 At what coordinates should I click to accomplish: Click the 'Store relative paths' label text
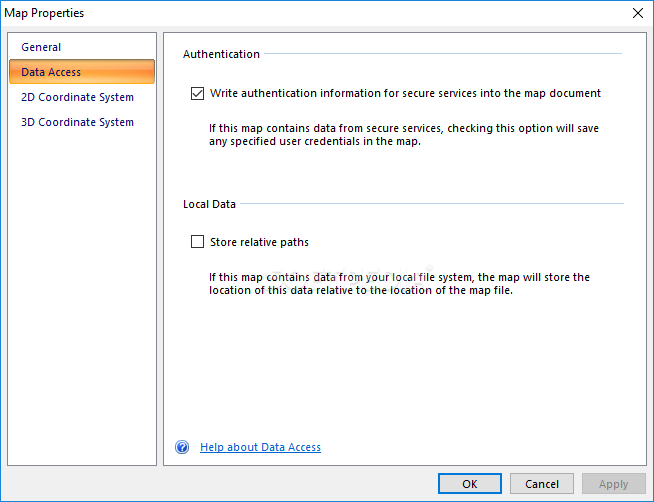coord(259,242)
